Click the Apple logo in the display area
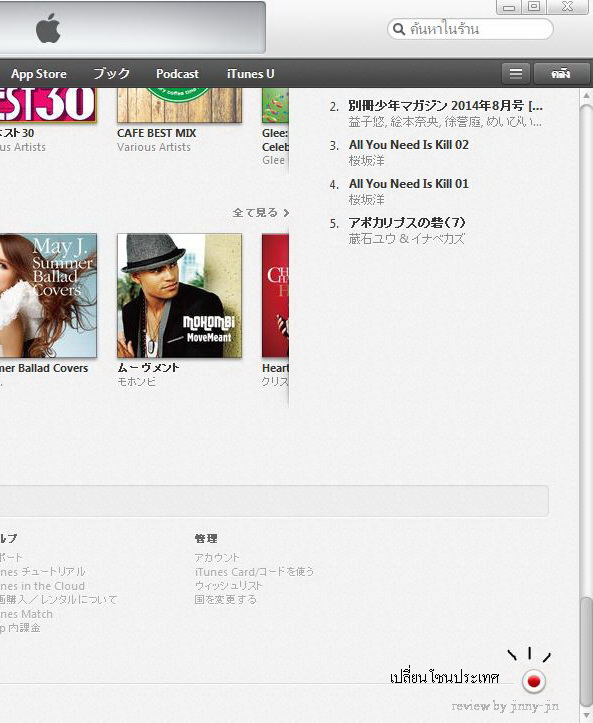 (48, 28)
